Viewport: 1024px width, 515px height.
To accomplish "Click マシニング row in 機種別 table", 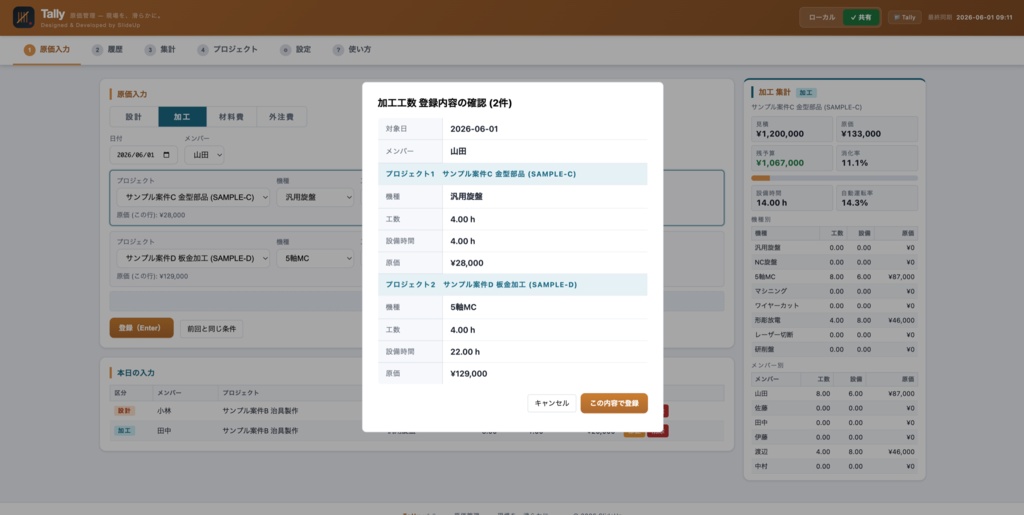I will (x=835, y=290).
